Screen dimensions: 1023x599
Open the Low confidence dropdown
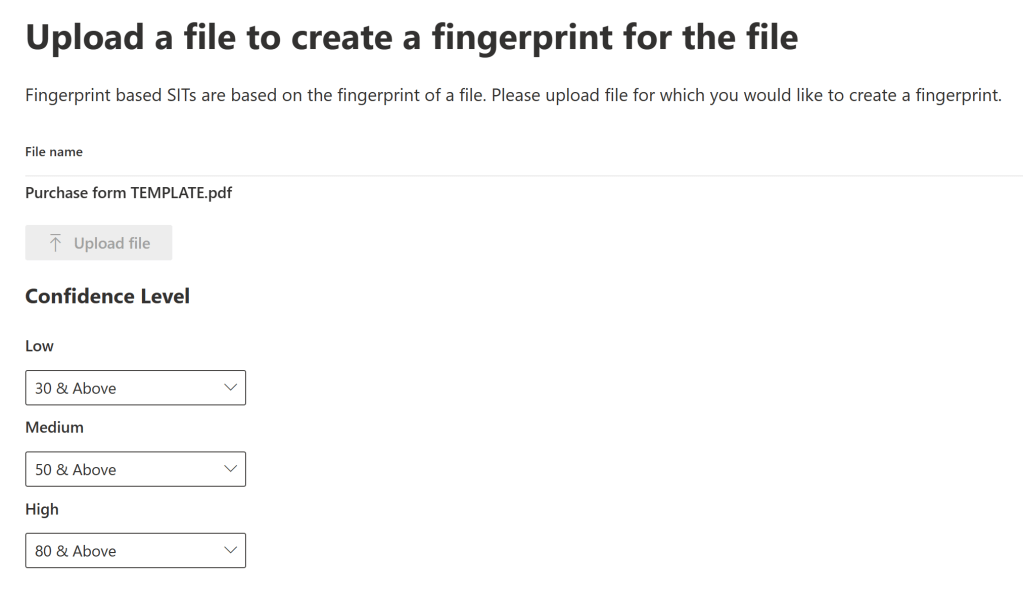[135, 388]
